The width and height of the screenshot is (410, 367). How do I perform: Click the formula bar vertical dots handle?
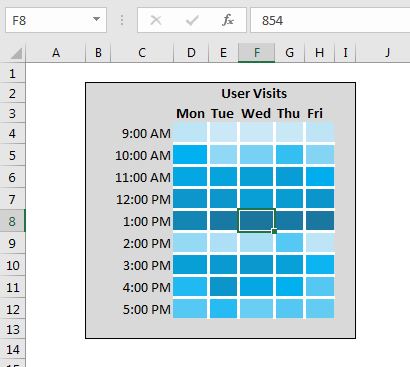point(122,20)
